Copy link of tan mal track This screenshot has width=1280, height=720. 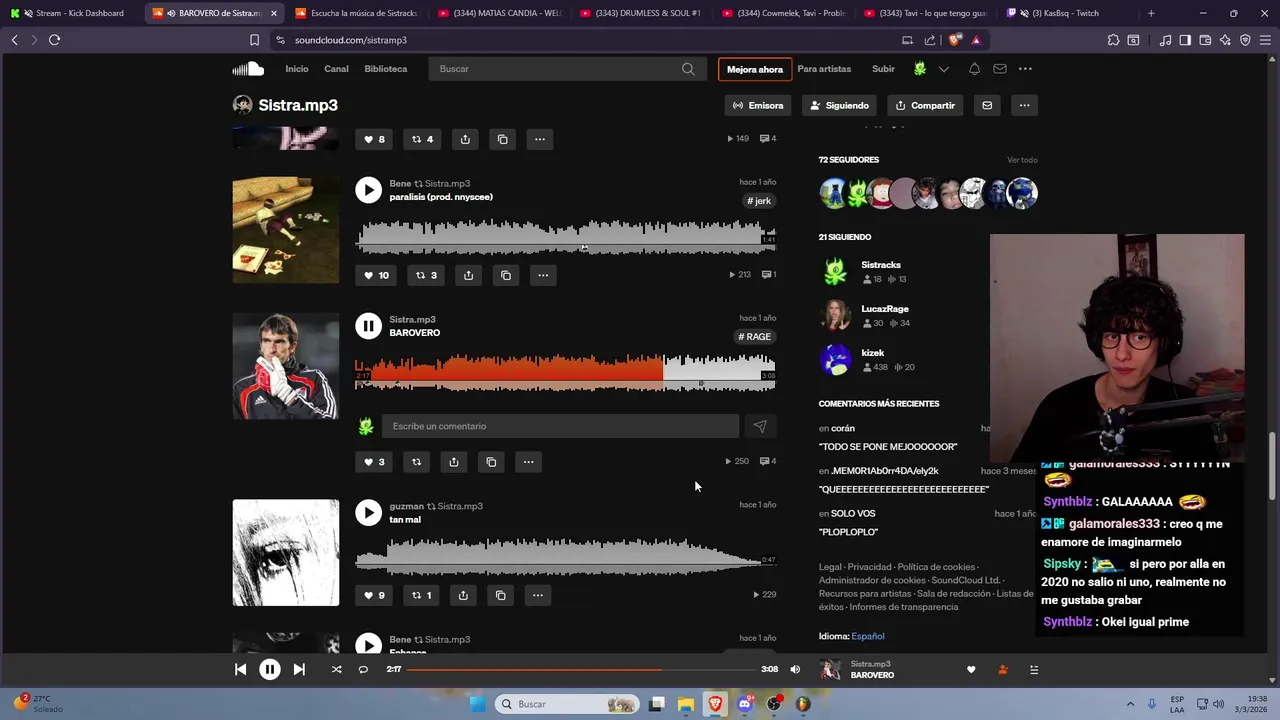(501, 595)
